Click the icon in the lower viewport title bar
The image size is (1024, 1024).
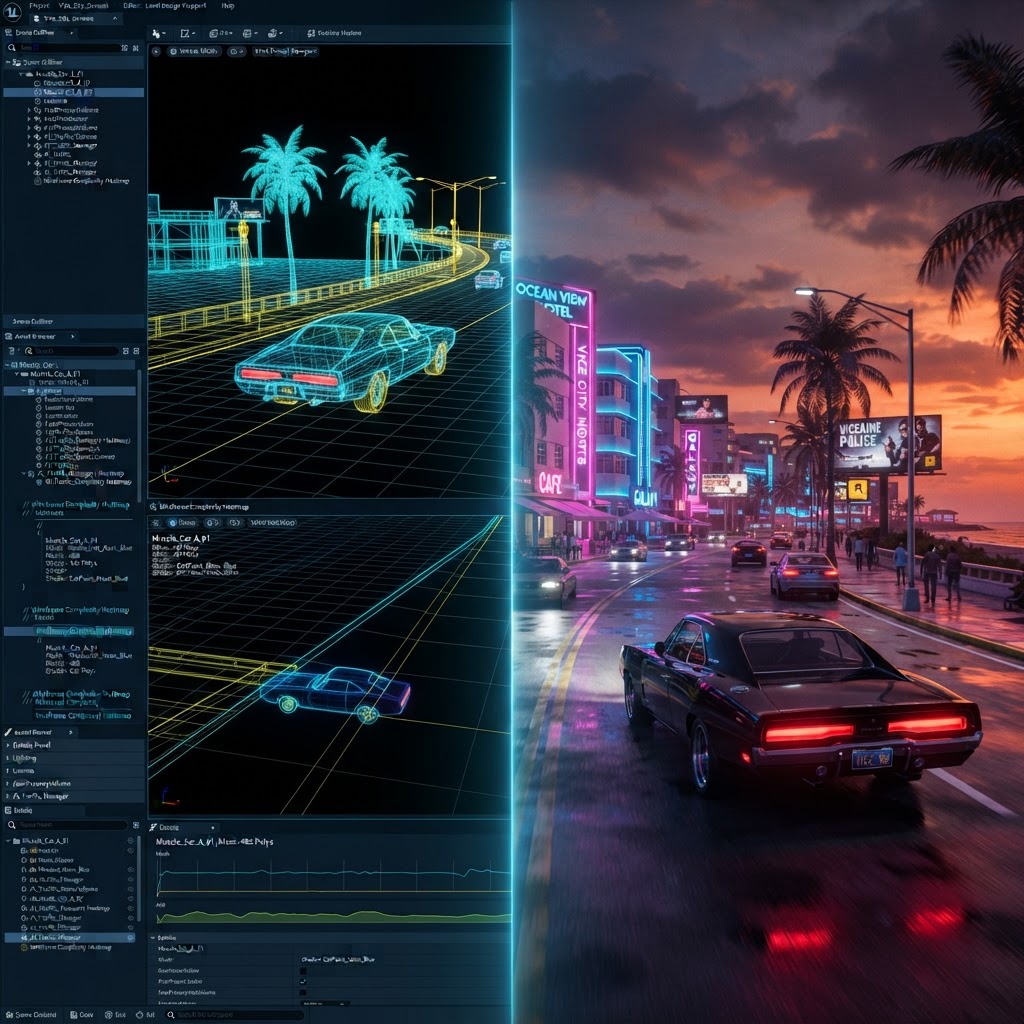tap(153, 507)
